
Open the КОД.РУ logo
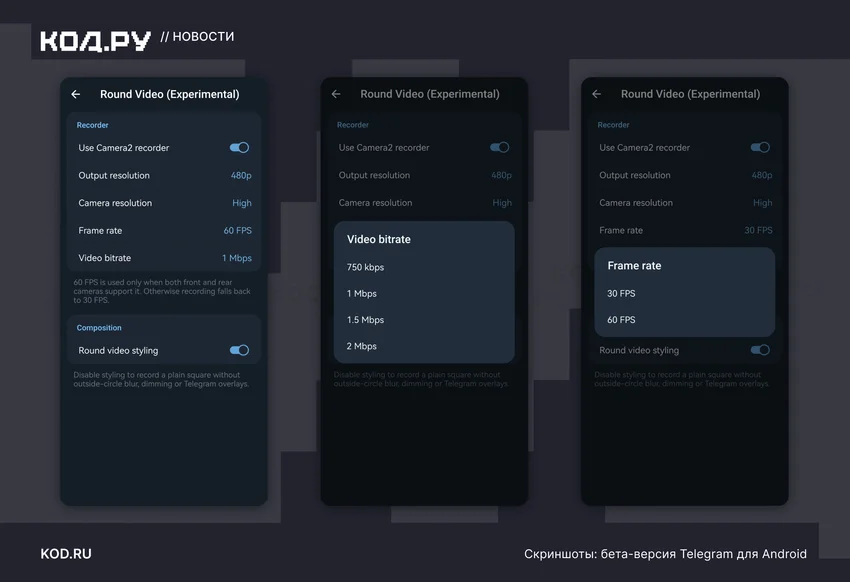(95, 41)
